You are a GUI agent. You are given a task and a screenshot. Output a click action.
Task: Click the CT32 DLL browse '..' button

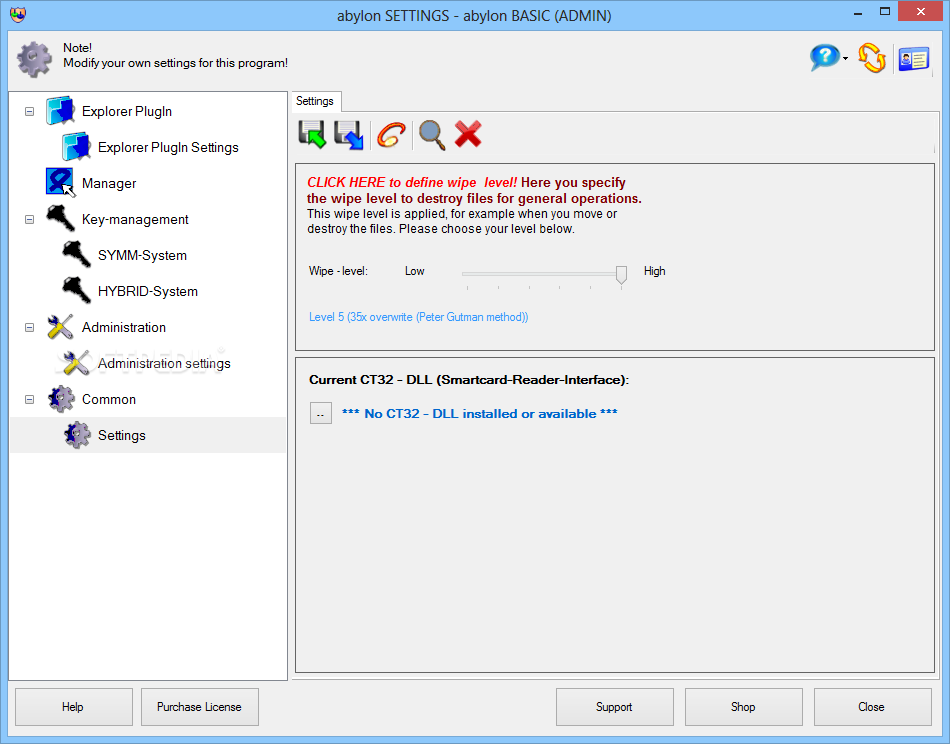point(321,413)
